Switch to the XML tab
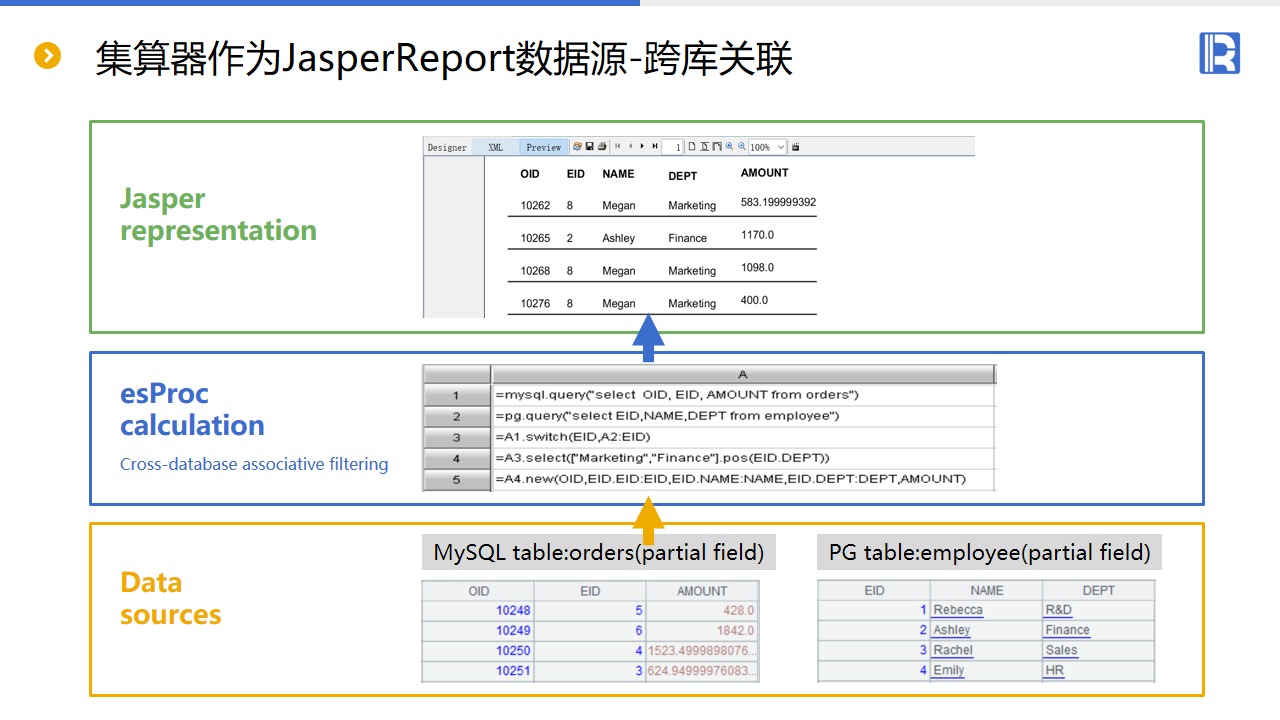This screenshot has width=1280, height=720. pyautogui.click(x=495, y=147)
